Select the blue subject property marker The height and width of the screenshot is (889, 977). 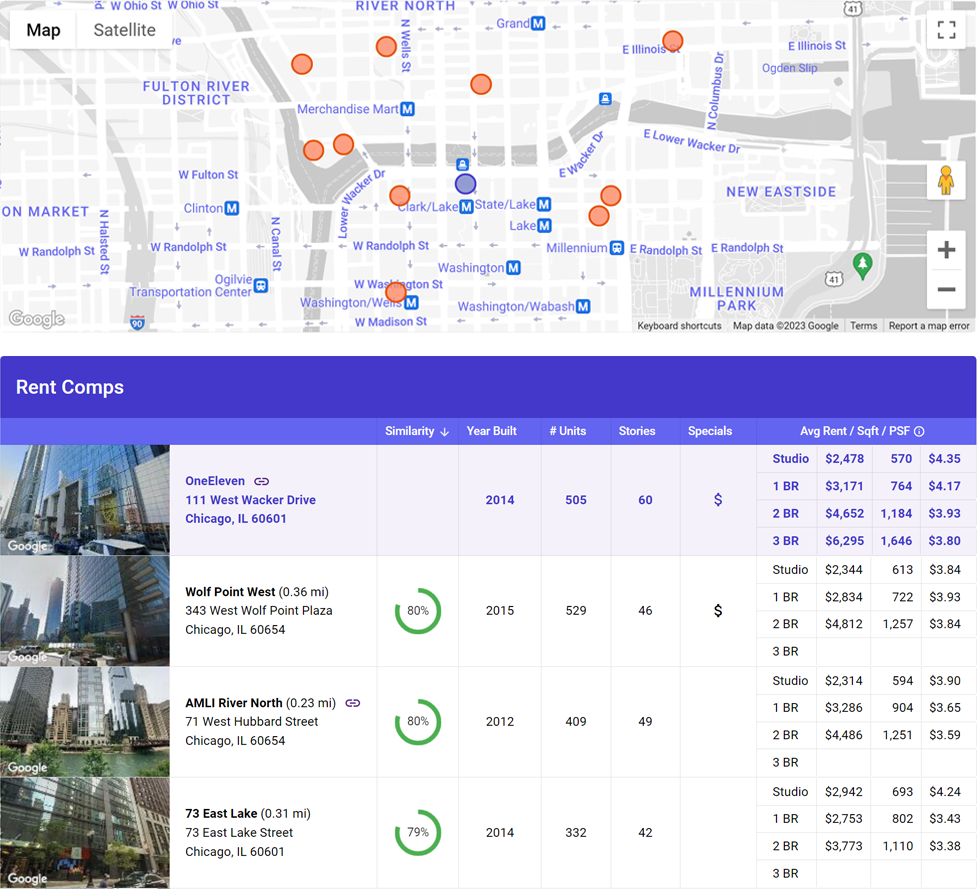465,184
